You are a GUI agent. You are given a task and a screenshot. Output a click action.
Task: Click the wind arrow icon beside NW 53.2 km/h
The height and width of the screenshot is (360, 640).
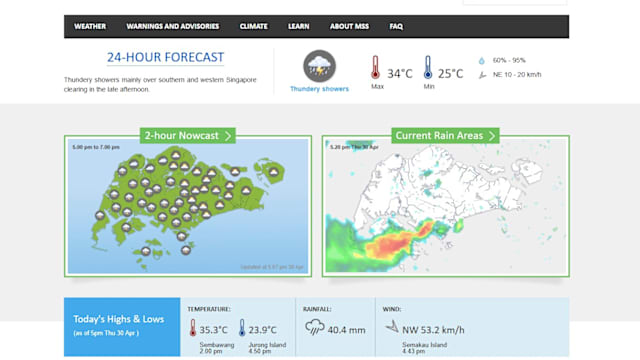pos(392,327)
